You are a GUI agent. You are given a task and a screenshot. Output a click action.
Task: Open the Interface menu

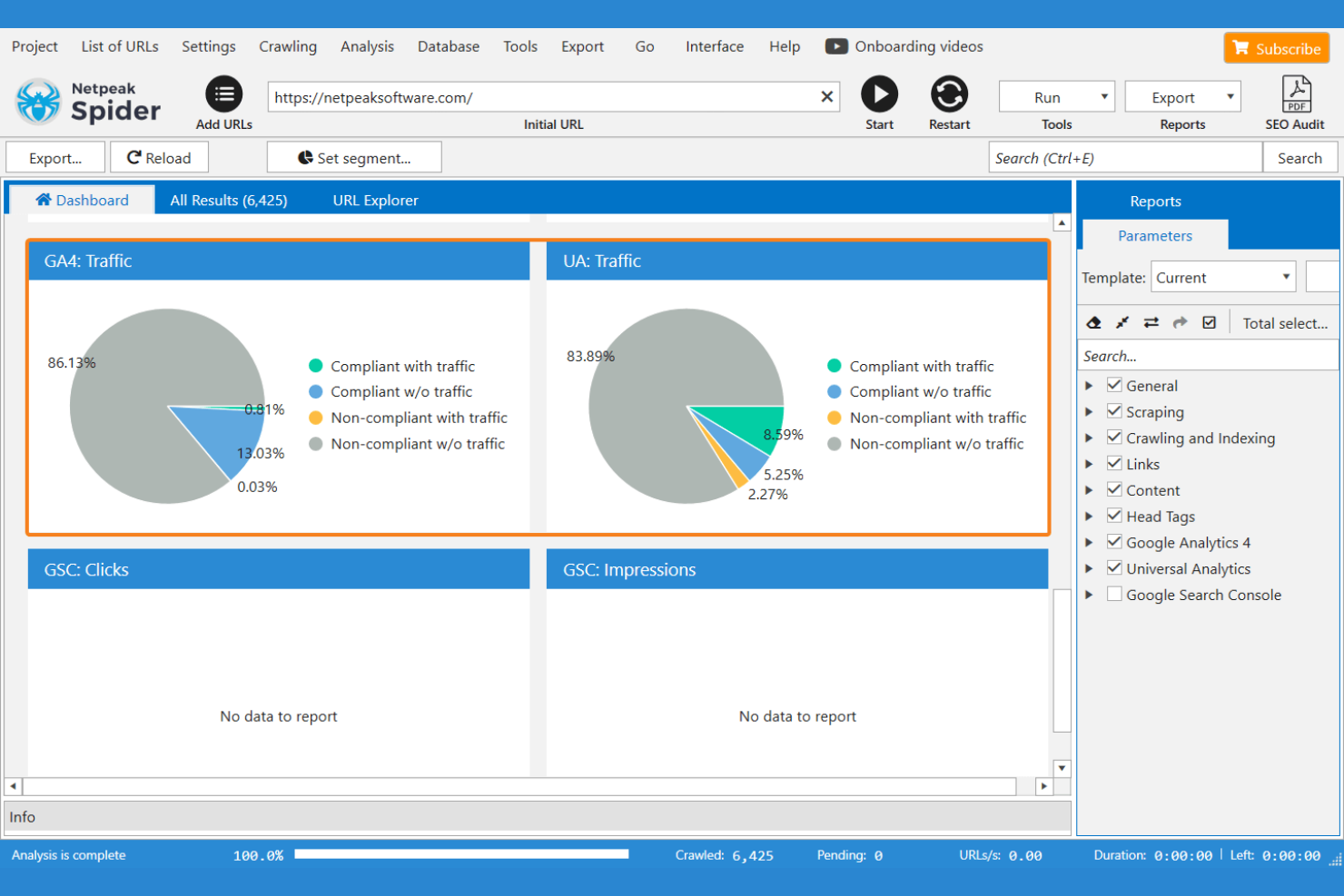[x=715, y=46]
